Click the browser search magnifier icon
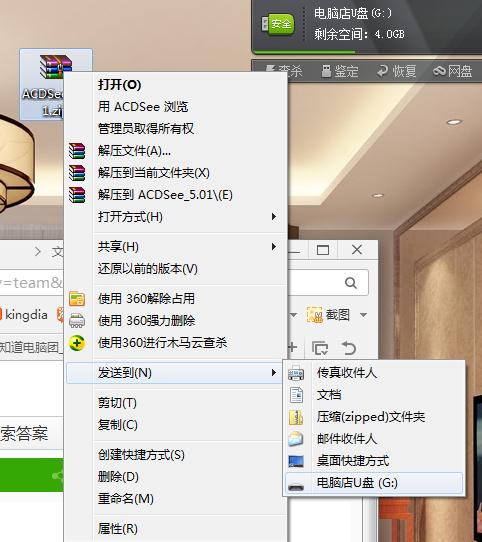Image resolution: width=482 pixels, height=542 pixels. [351, 283]
